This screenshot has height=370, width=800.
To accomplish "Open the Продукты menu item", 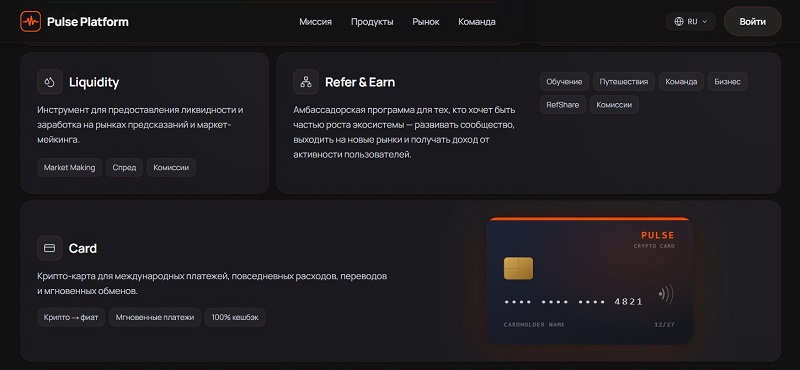I will click(372, 22).
